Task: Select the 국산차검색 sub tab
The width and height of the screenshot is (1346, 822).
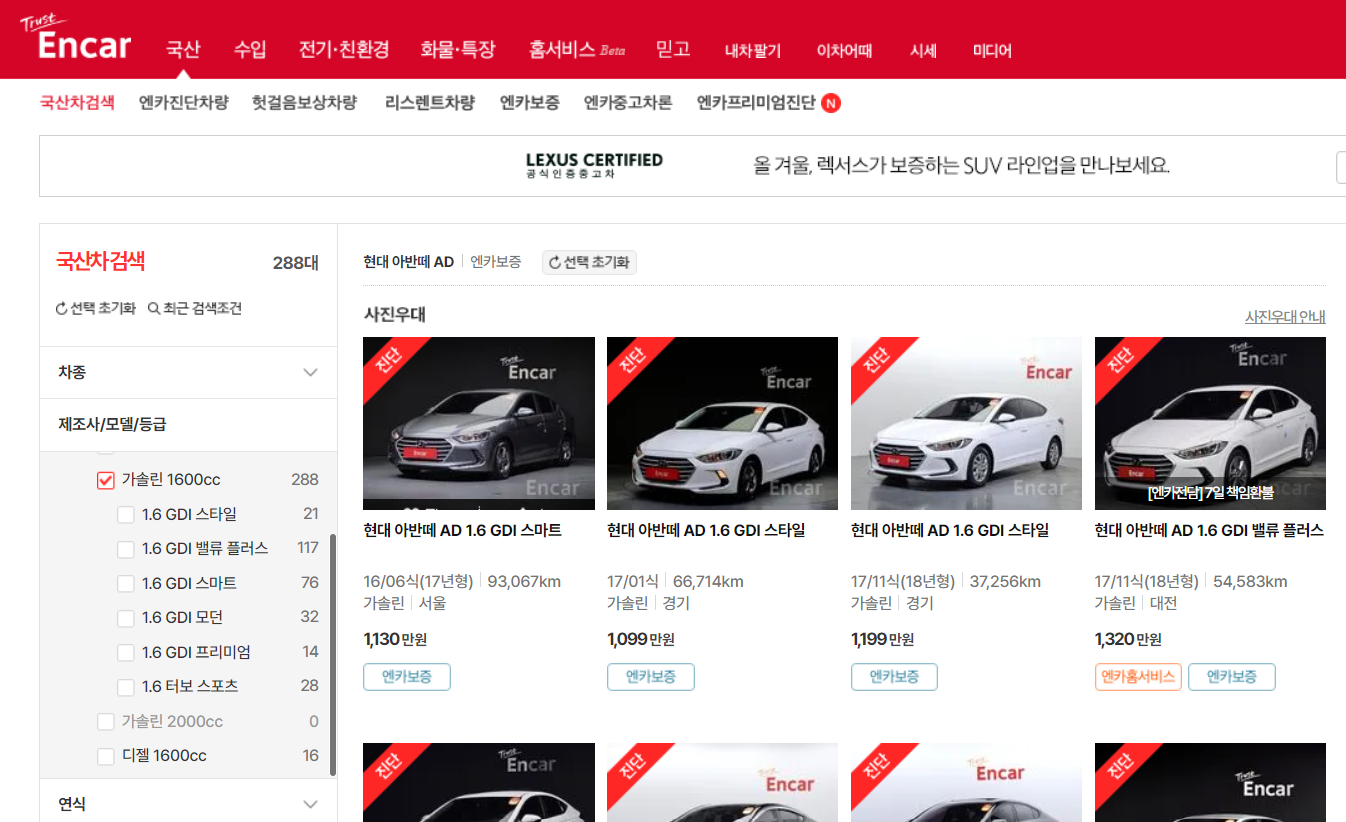Action: [77, 102]
